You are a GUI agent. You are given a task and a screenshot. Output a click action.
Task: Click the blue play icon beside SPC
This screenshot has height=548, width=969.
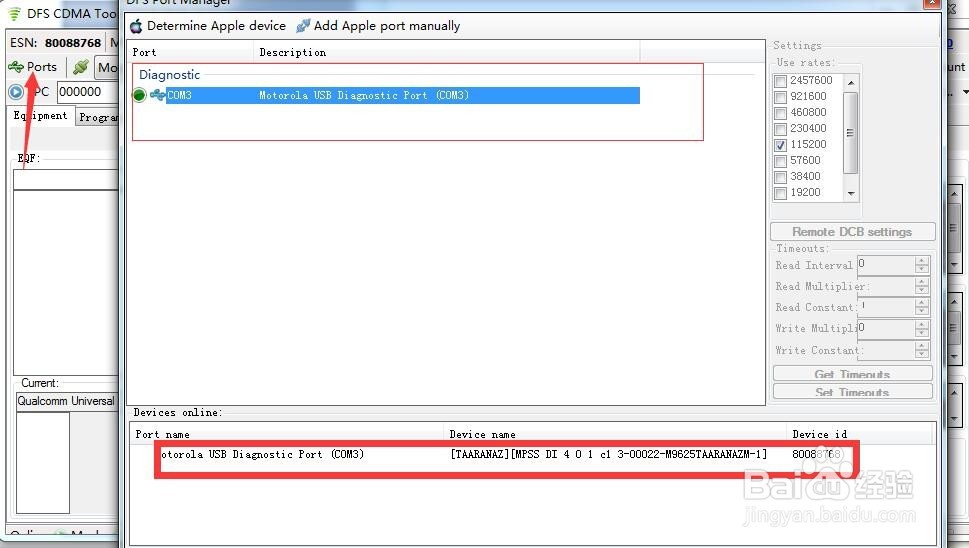pyautogui.click(x=16, y=92)
